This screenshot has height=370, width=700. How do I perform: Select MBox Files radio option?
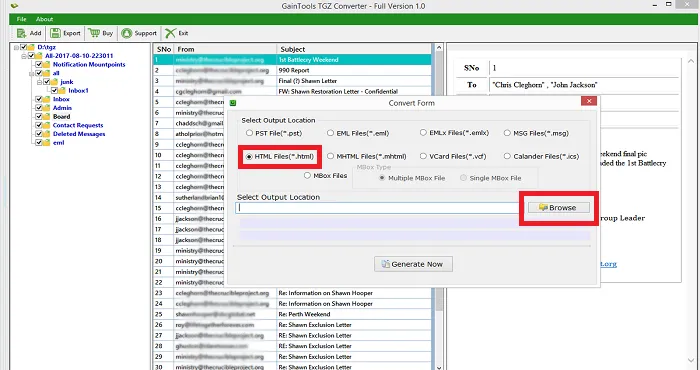tap(307, 175)
